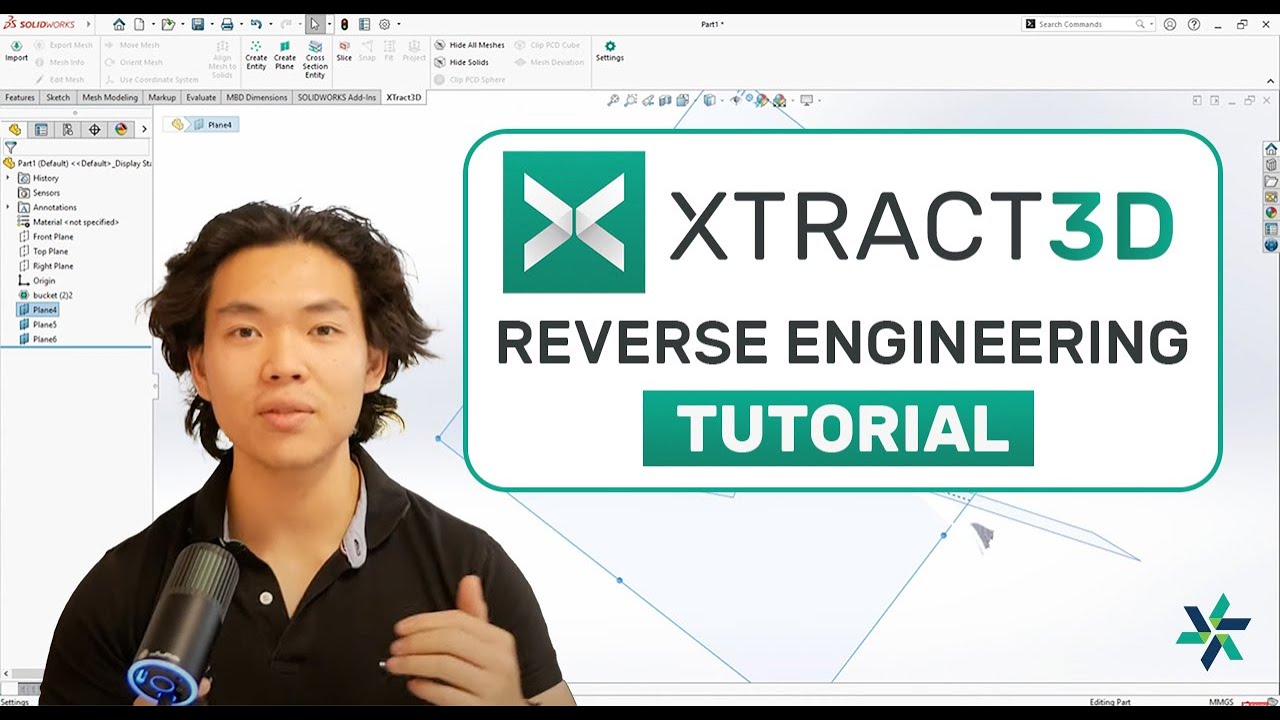Viewport: 1280px width, 720px height.
Task: Click the File Properties icon
Action: tap(364, 24)
